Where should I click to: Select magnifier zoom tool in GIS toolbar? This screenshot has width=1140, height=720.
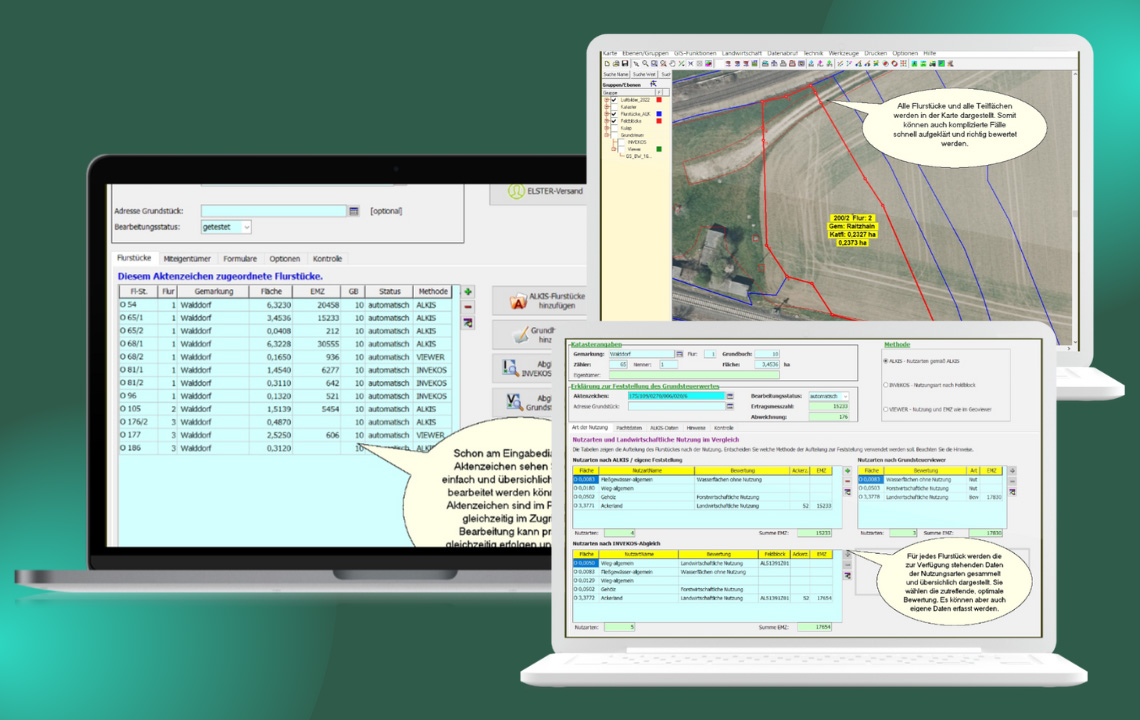[x=645, y=64]
